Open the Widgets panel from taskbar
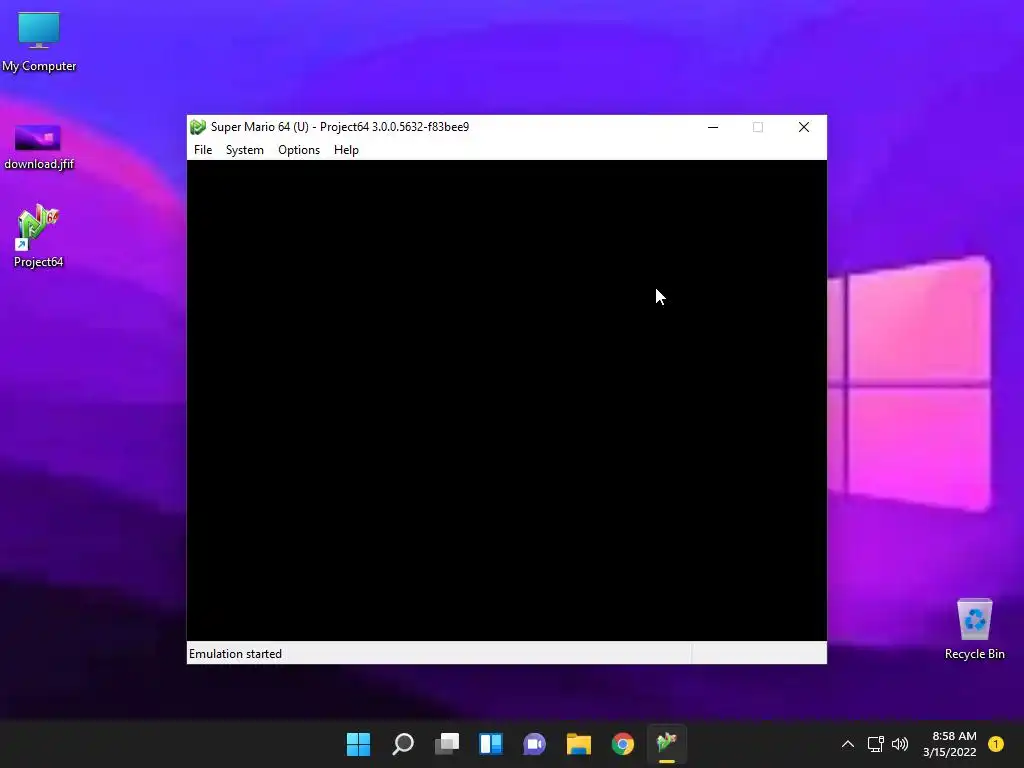Screen dimensions: 1024x768 [490, 744]
